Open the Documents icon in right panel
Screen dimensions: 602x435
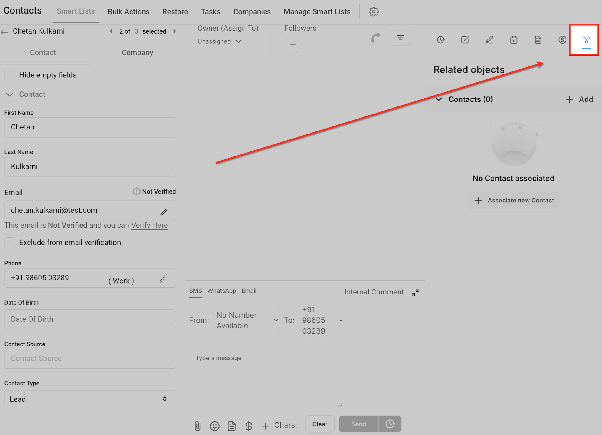point(538,40)
